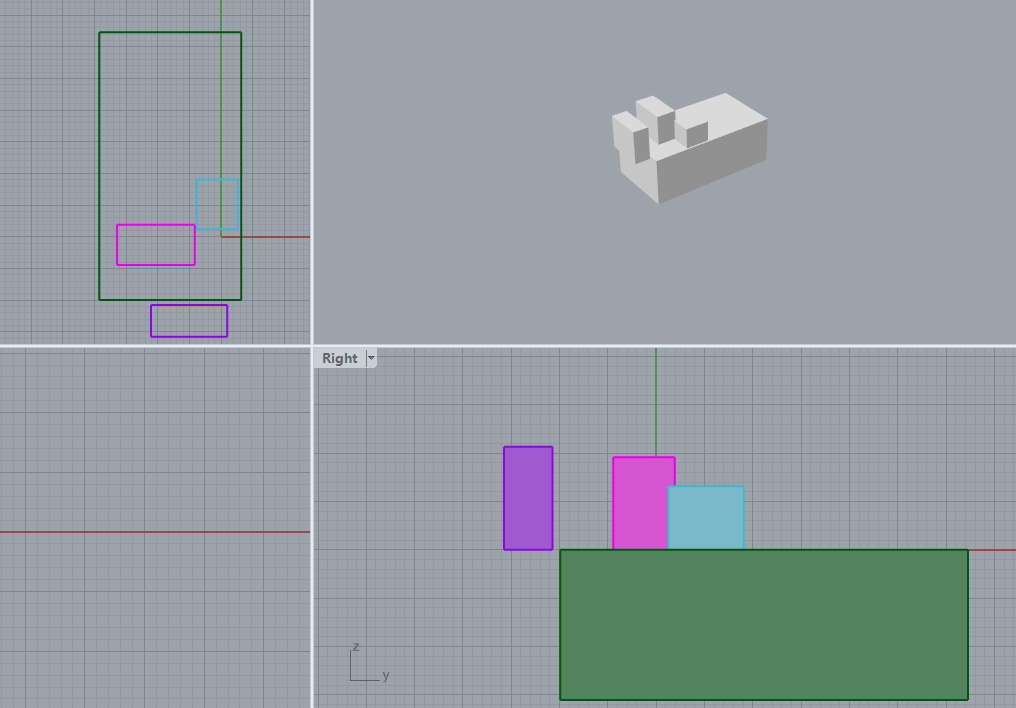Select the purple rectangle outline in top-left viewport
This screenshot has height=708, width=1016.
point(189,306)
